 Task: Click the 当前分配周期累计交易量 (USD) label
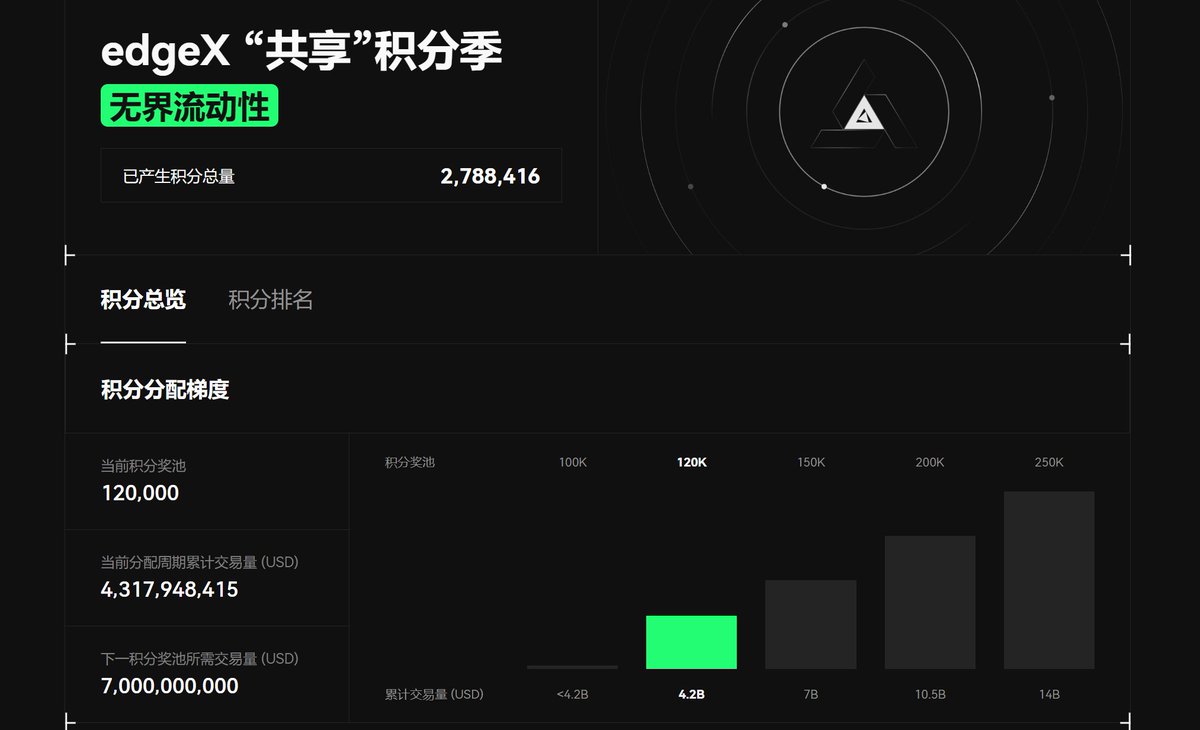[200, 562]
